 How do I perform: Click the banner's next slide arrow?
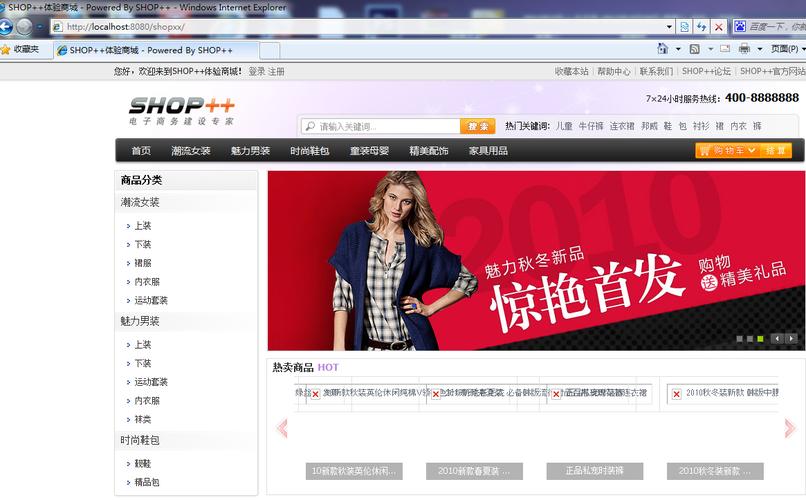tap(791, 339)
